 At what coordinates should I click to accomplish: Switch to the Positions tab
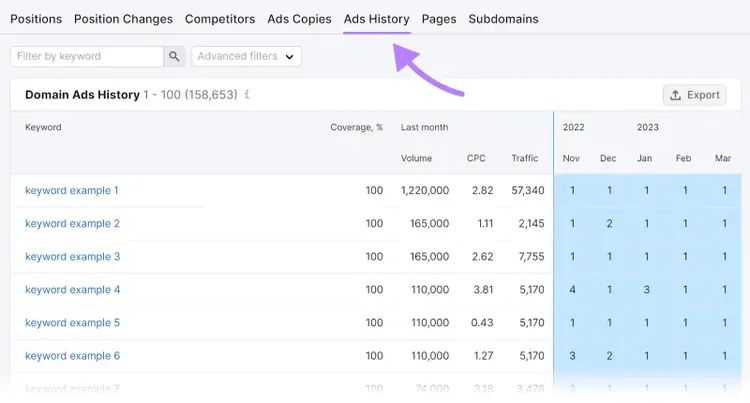coord(36,19)
